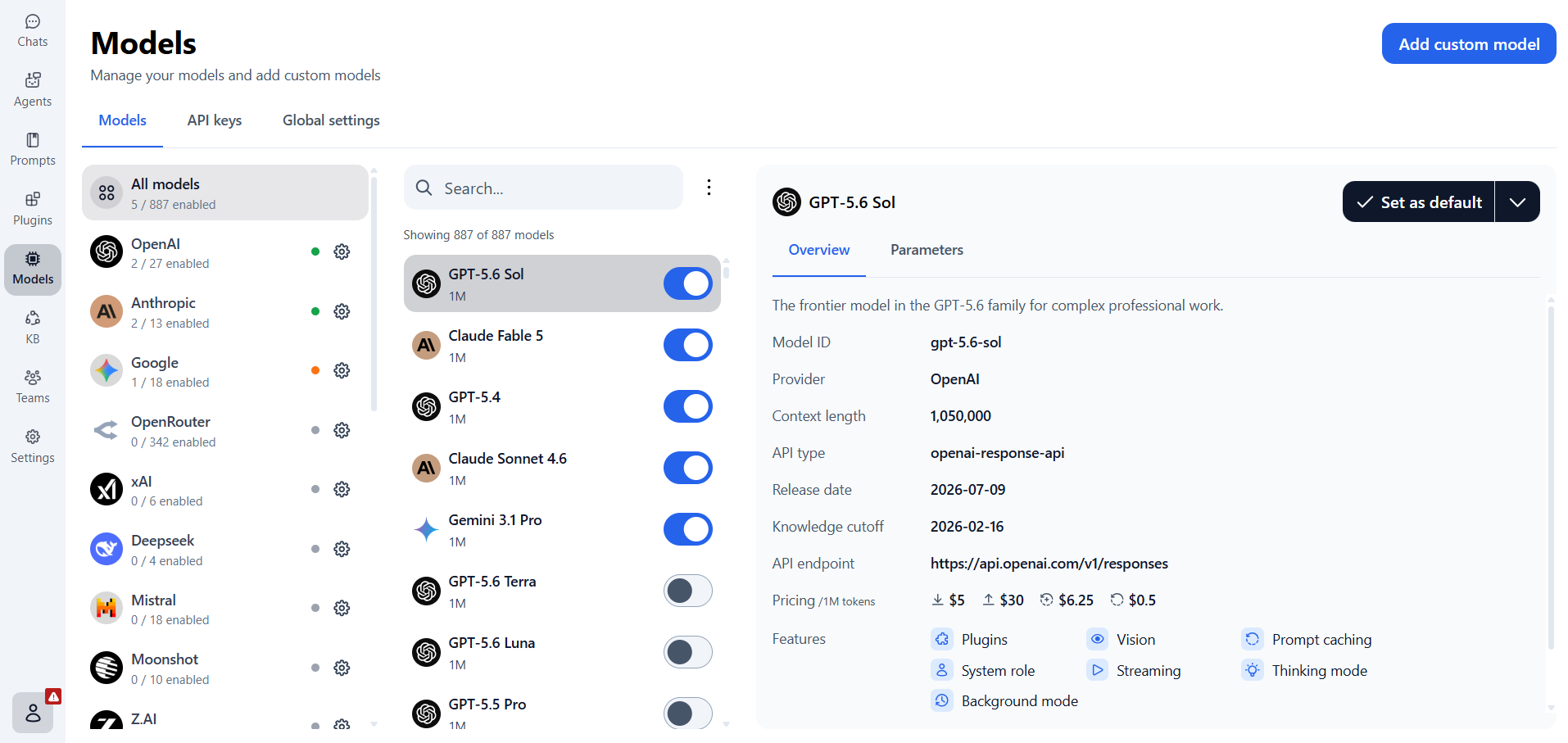Click in the model Search field

click(543, 188)
